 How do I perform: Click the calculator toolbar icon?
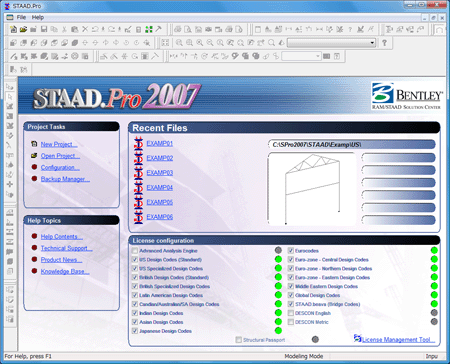[x=139, y=29]
